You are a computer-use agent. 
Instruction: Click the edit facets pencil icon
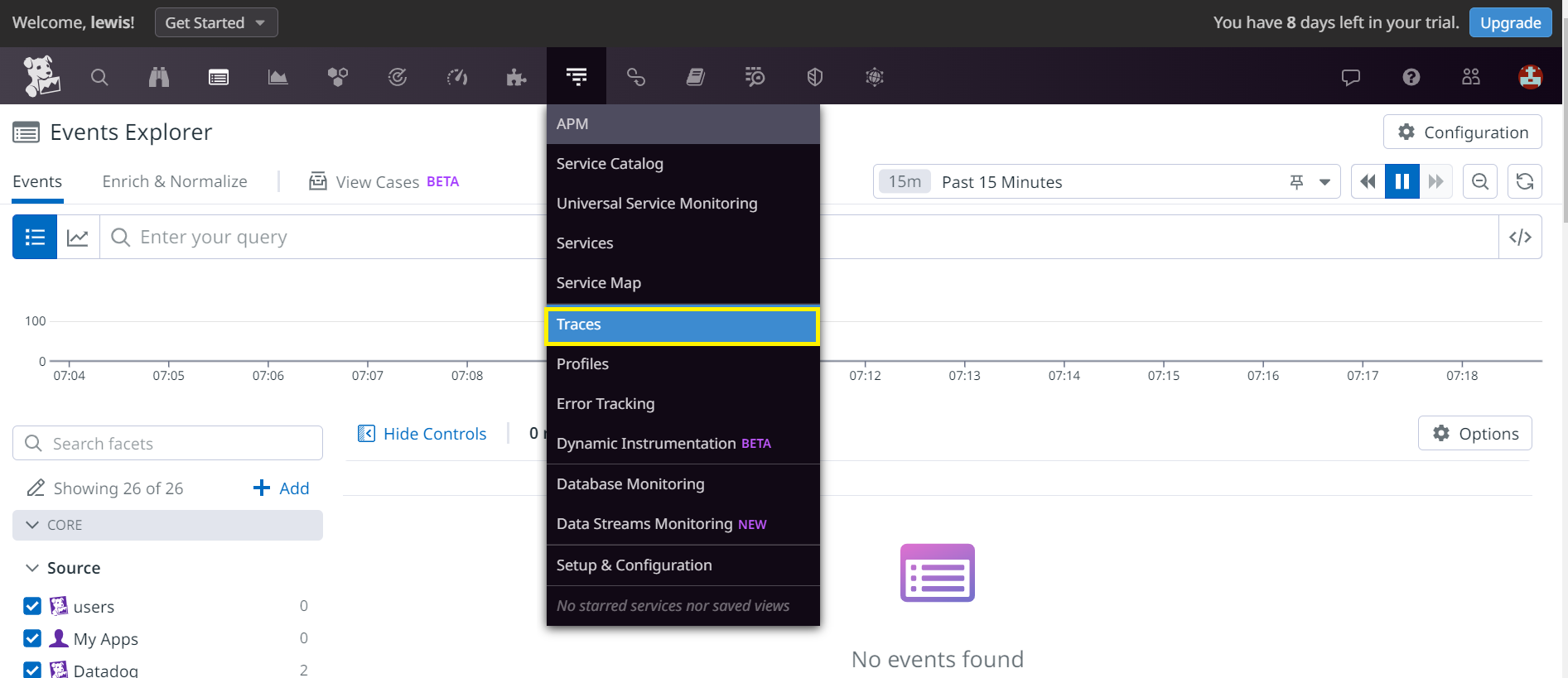(x=36, y=488)
